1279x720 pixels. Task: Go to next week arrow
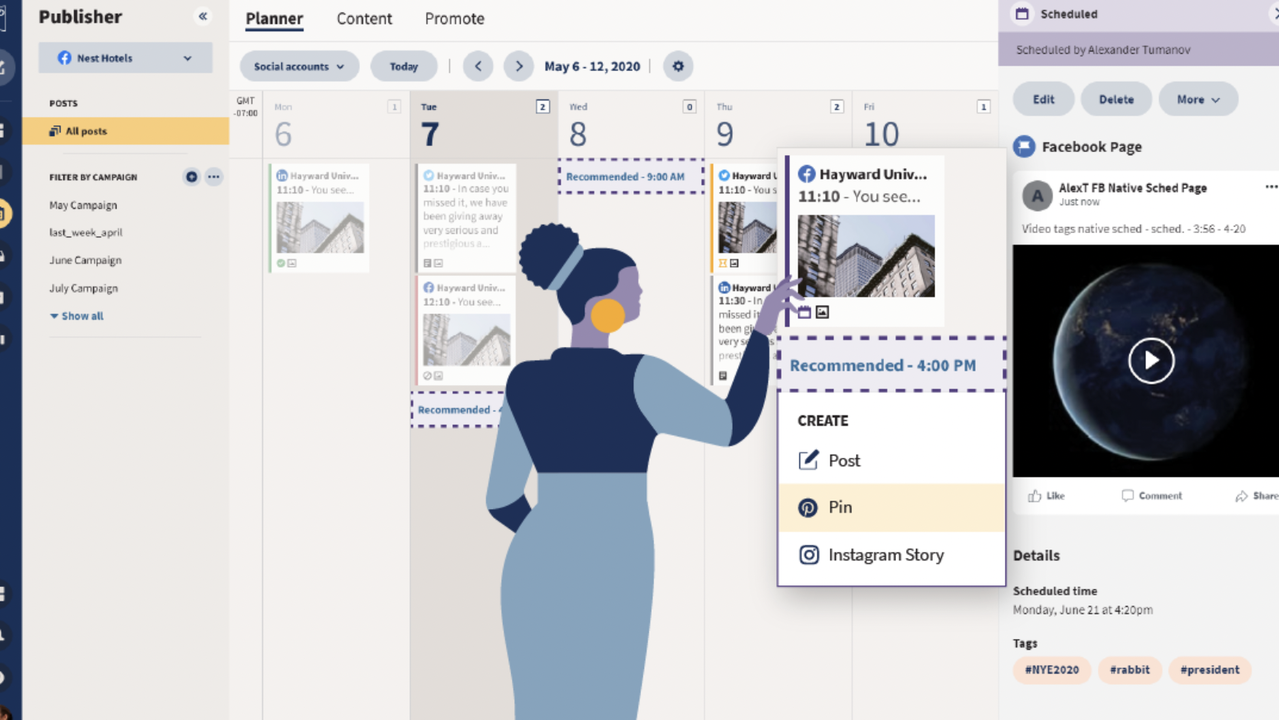[x=518, y=66]
